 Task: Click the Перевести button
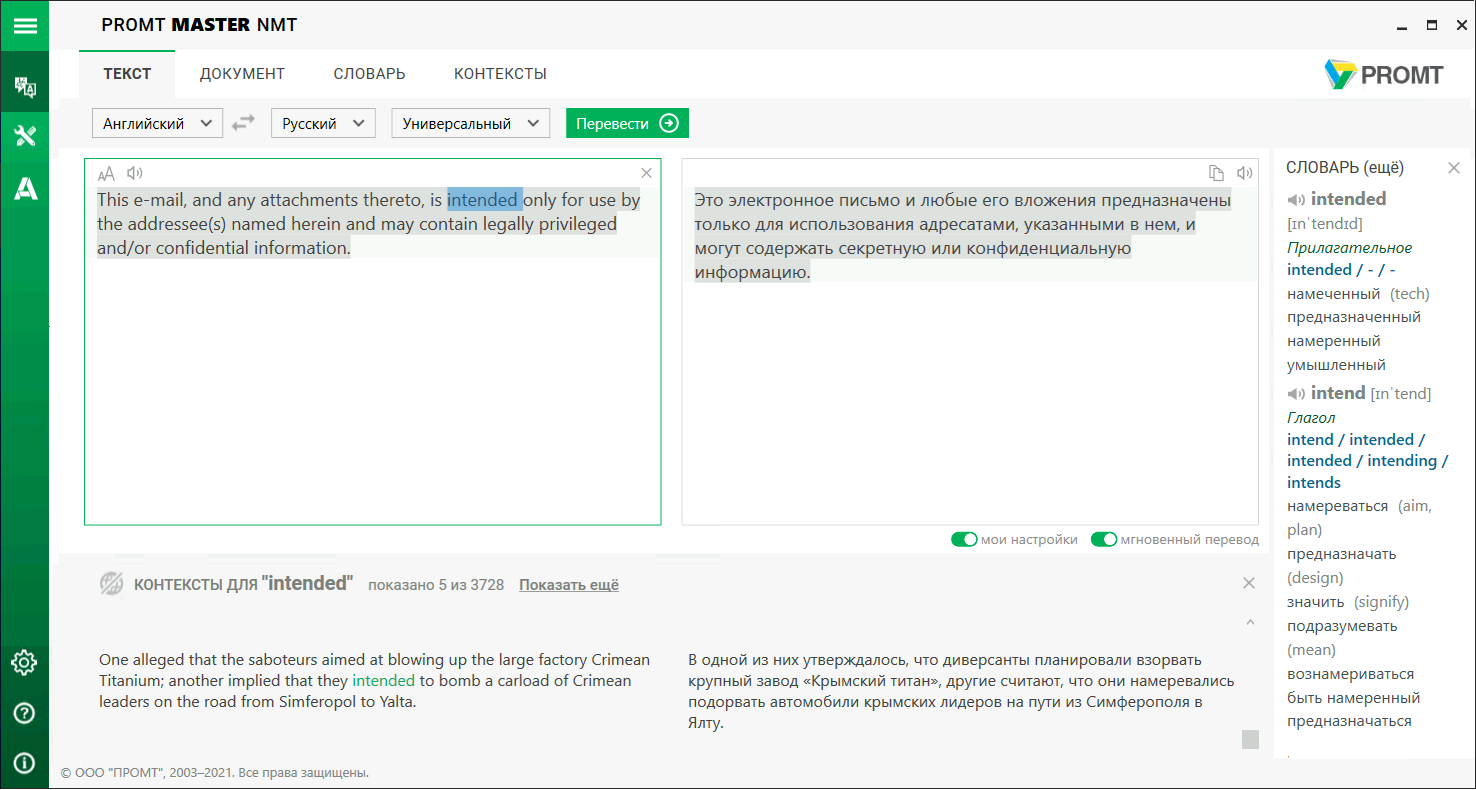(x=627, y=124)
